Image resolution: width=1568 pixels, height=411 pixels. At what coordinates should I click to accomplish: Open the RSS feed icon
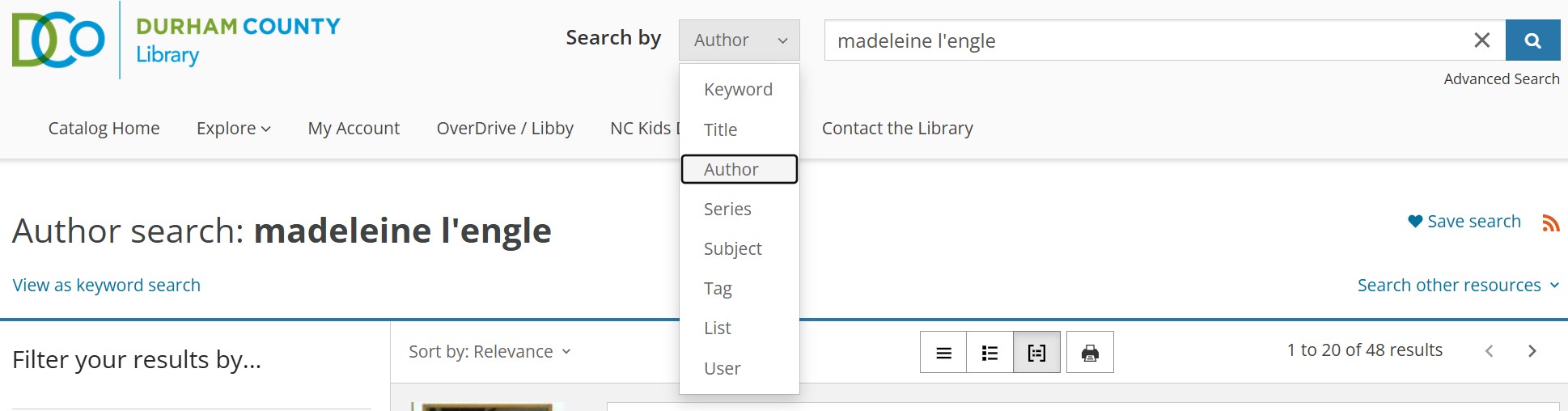[1550, 223]
